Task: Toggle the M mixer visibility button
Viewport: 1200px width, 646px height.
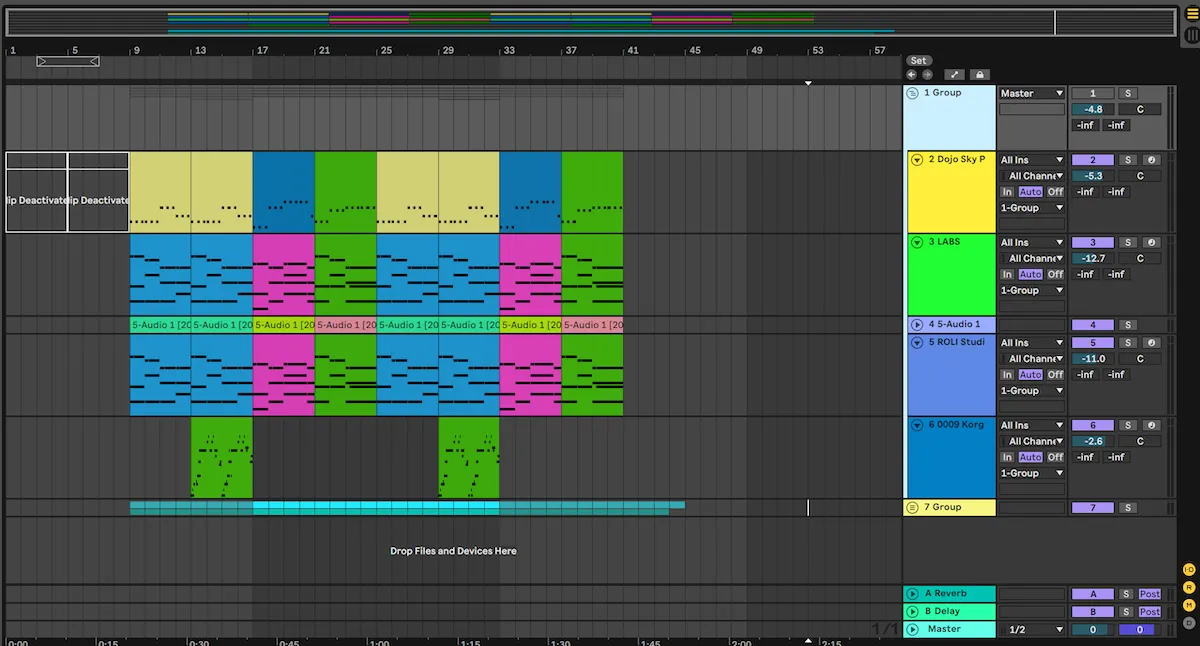Action: click(1189, 605)
